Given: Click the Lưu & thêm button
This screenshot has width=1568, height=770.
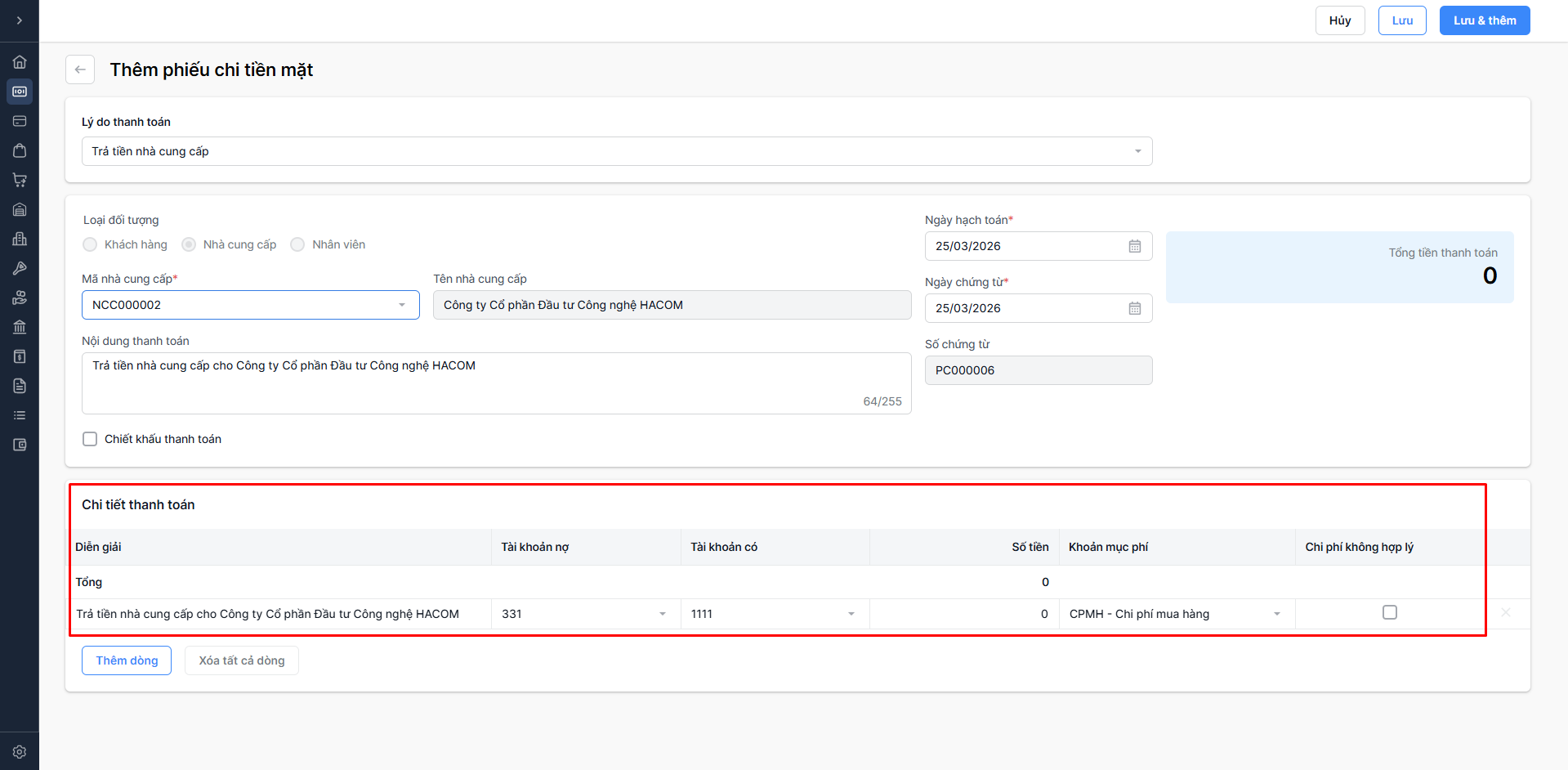Looking at the screenshot, I should [x=1484, y=20].
